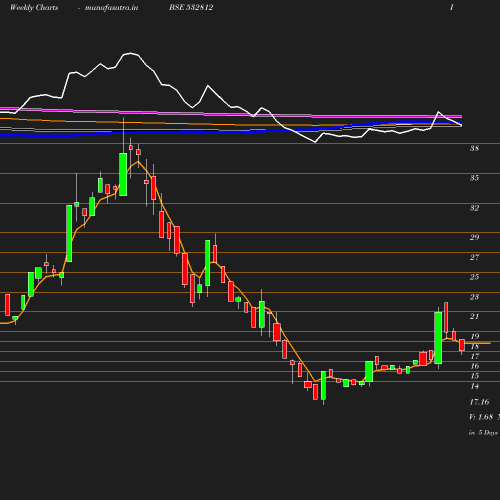Click the munafasutra.in site label
500x500 pixels.
click(111, 8)
